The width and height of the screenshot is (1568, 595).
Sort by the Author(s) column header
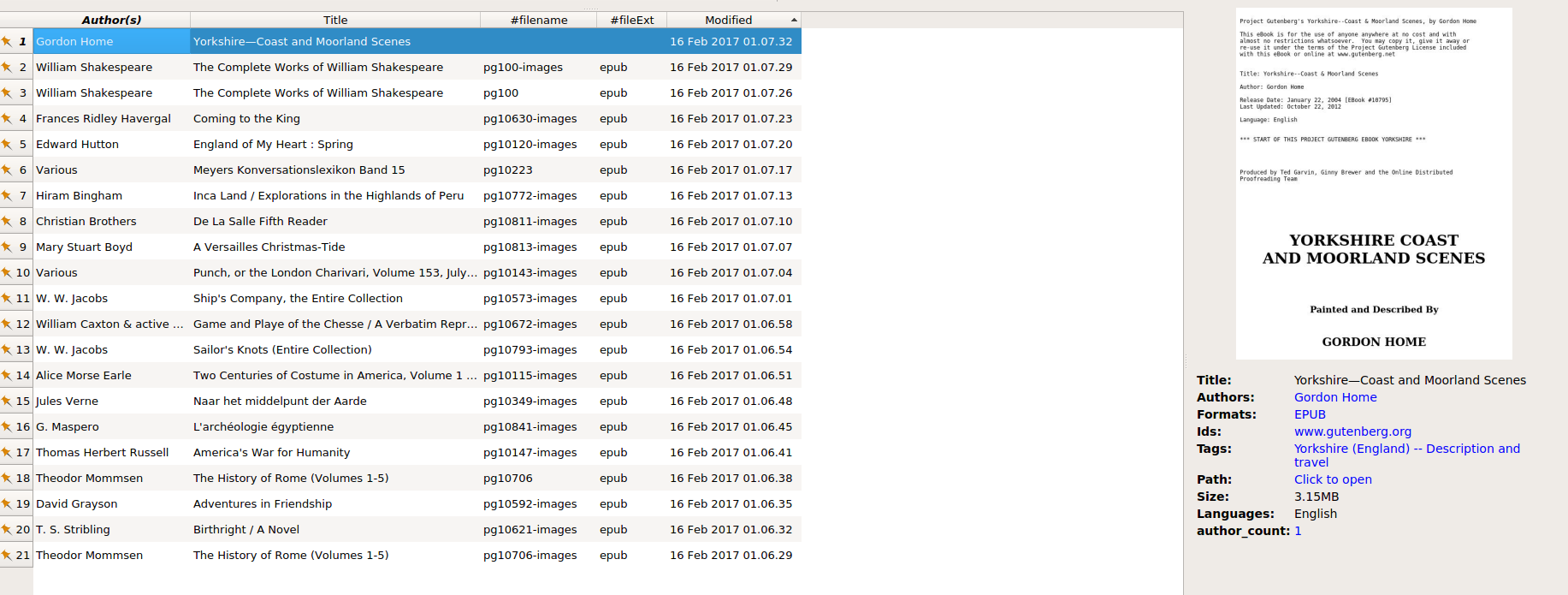111,20
